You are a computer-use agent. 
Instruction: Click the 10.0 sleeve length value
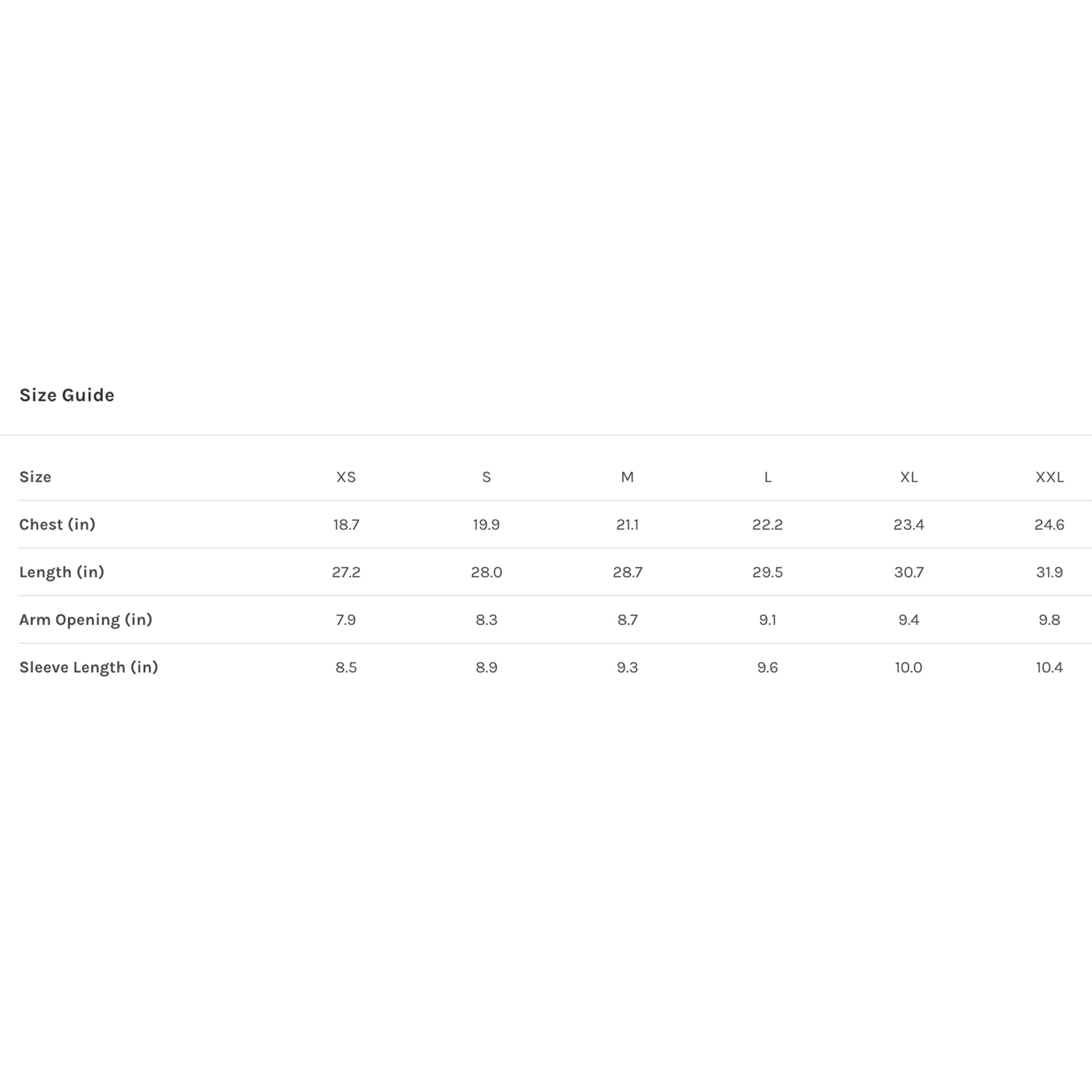coord(909,667)
